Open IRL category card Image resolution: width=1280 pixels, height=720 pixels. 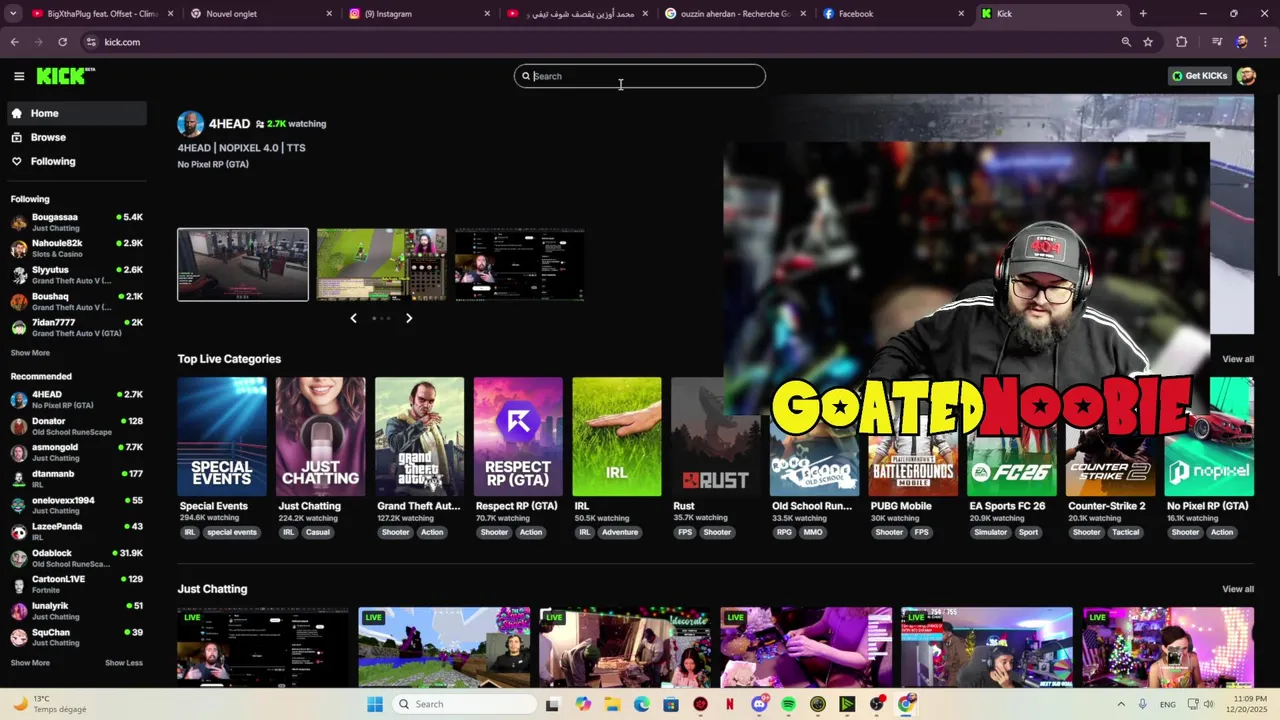[x=617, y=436]
